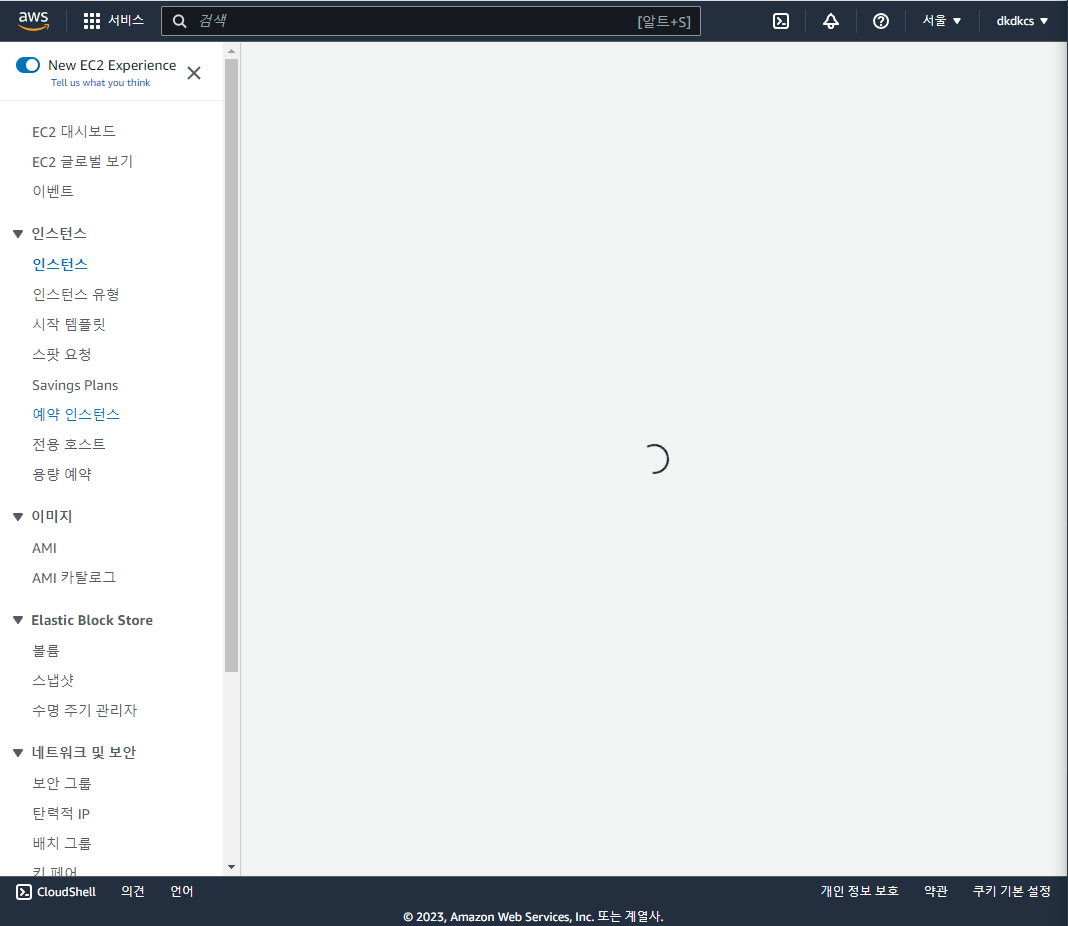This screenshot has width=1068, height=926.
Task: Focus the 검색 search field
Action: (430, 21)
